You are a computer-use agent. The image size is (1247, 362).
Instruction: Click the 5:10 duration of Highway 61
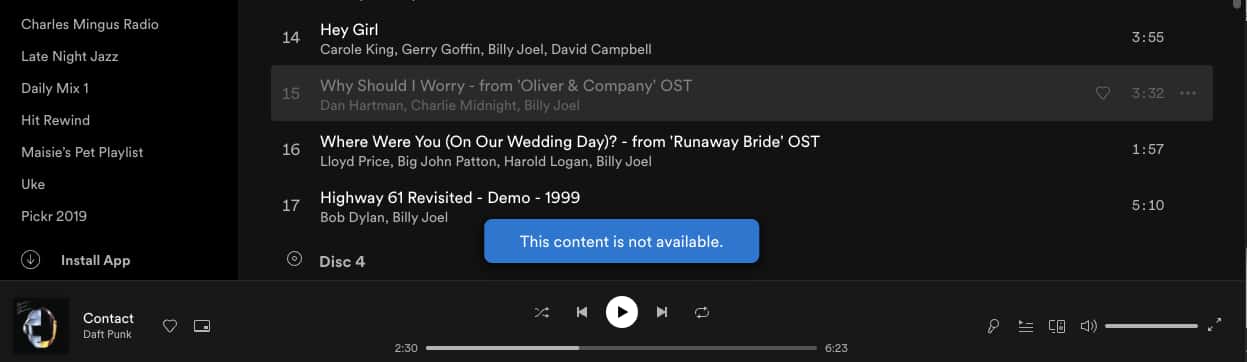pyautogui.click(x=1147, y=205)
